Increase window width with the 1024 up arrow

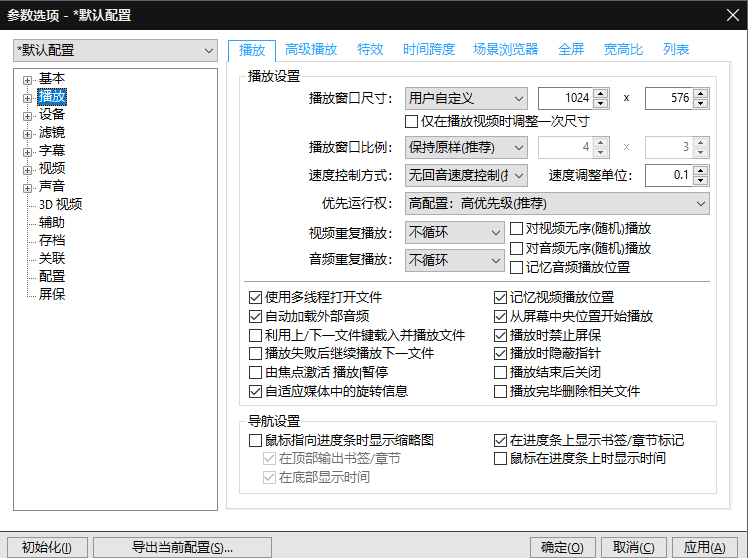pyautogui.click(x=600, y=94)
